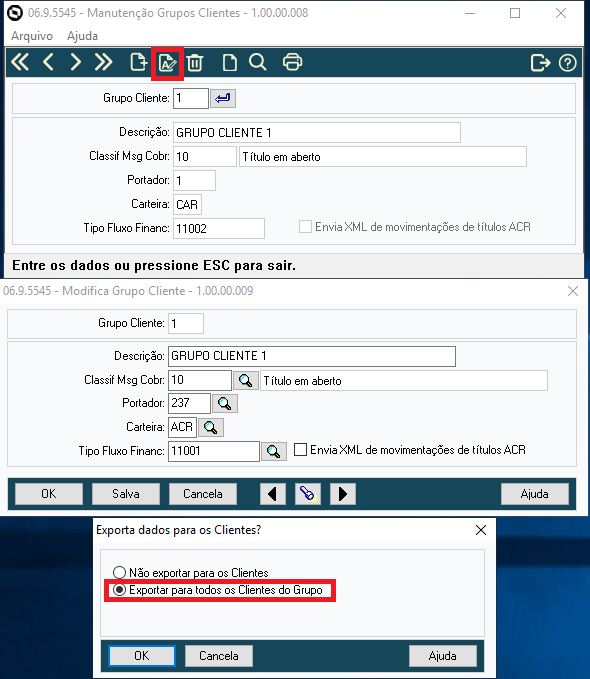
Task: Open help question mark icon
Action: pos(567,63)
